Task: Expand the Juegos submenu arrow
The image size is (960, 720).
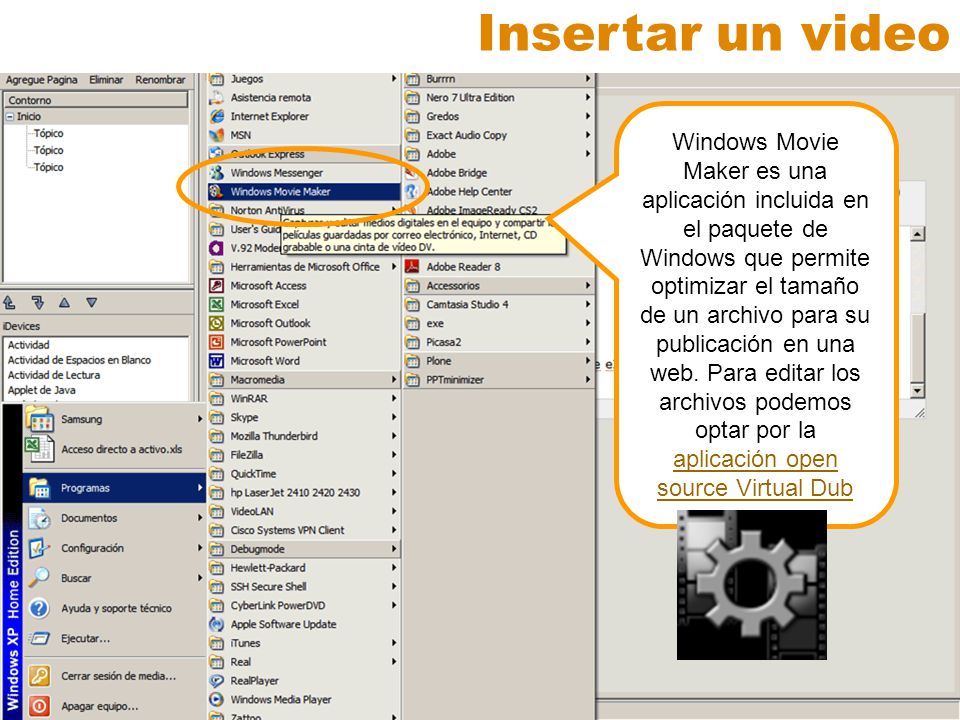Action: pyautogui.click(x=394, y=79)
